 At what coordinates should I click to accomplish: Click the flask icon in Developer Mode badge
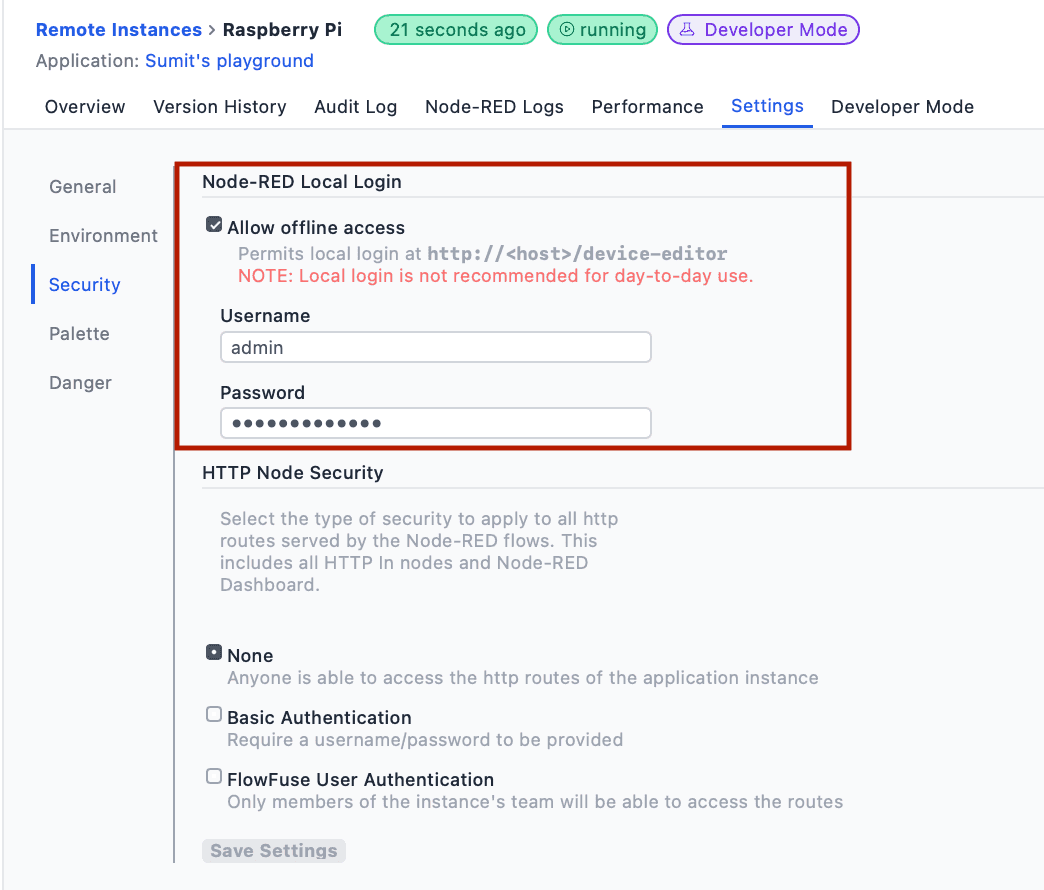coord(687,30)
